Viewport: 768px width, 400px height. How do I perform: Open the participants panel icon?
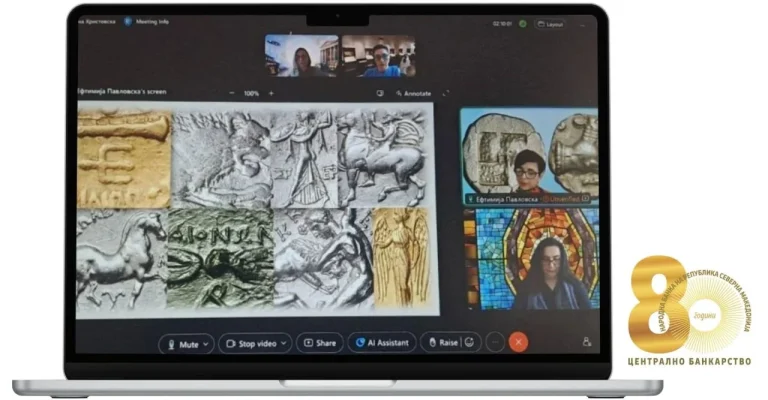pyautogui.click(x=587, y=342)
